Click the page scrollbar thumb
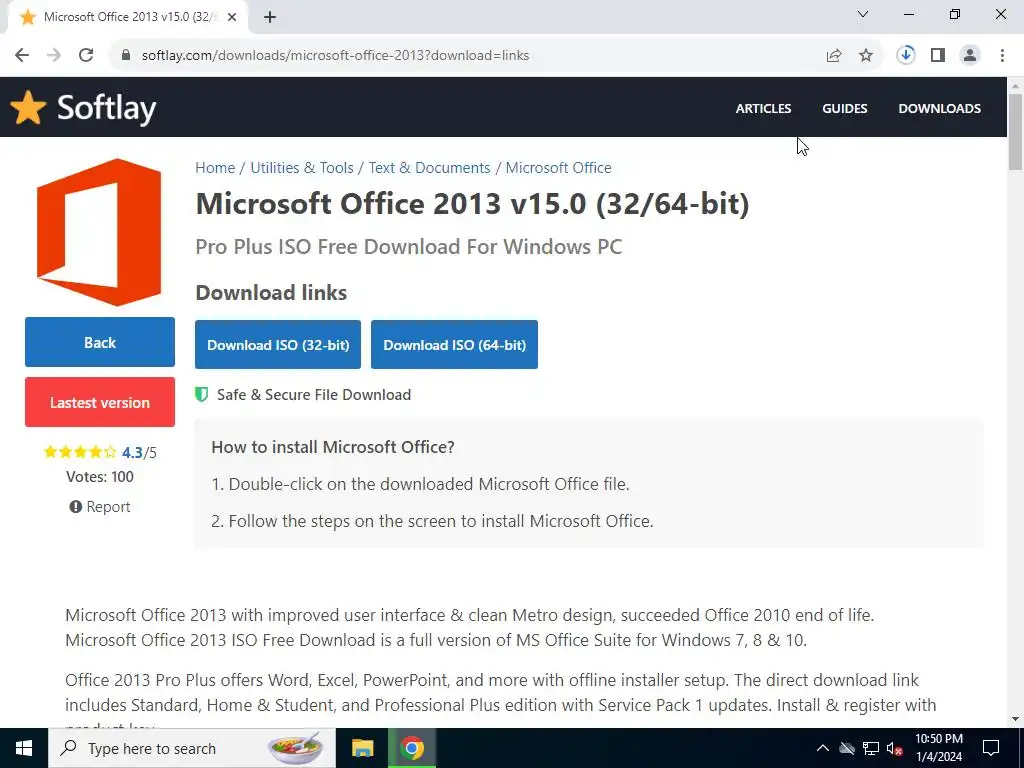Screen dimensions: 1024x768 tap(1015, 131)
